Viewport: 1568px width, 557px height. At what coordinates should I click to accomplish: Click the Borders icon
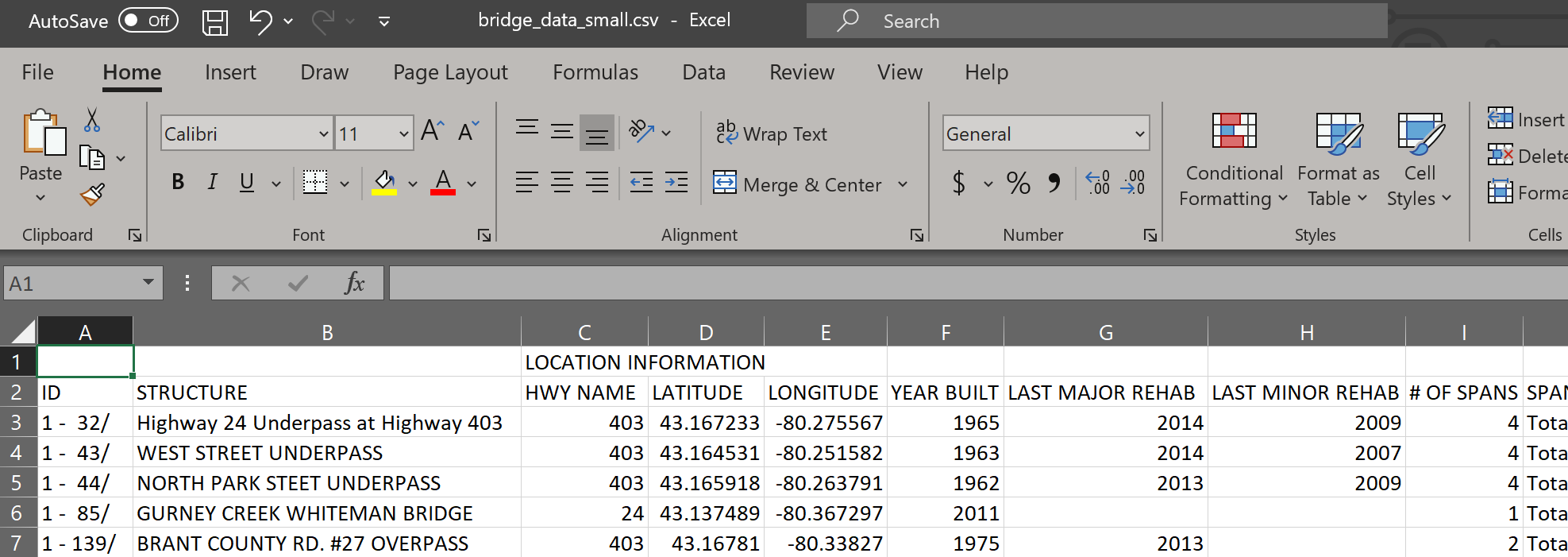coord(315,183)
